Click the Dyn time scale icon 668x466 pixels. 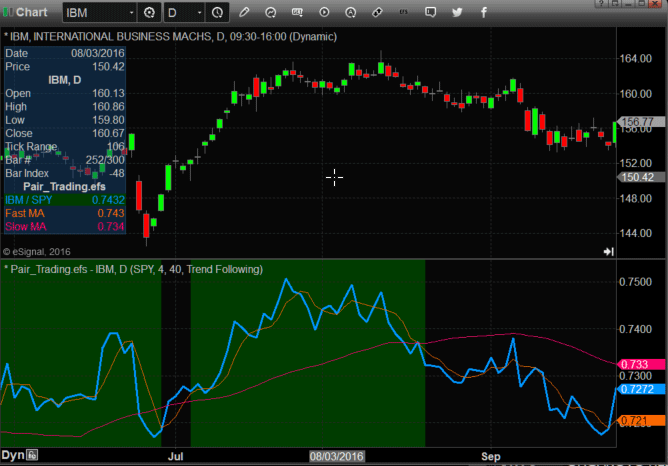tap(32, 455)
